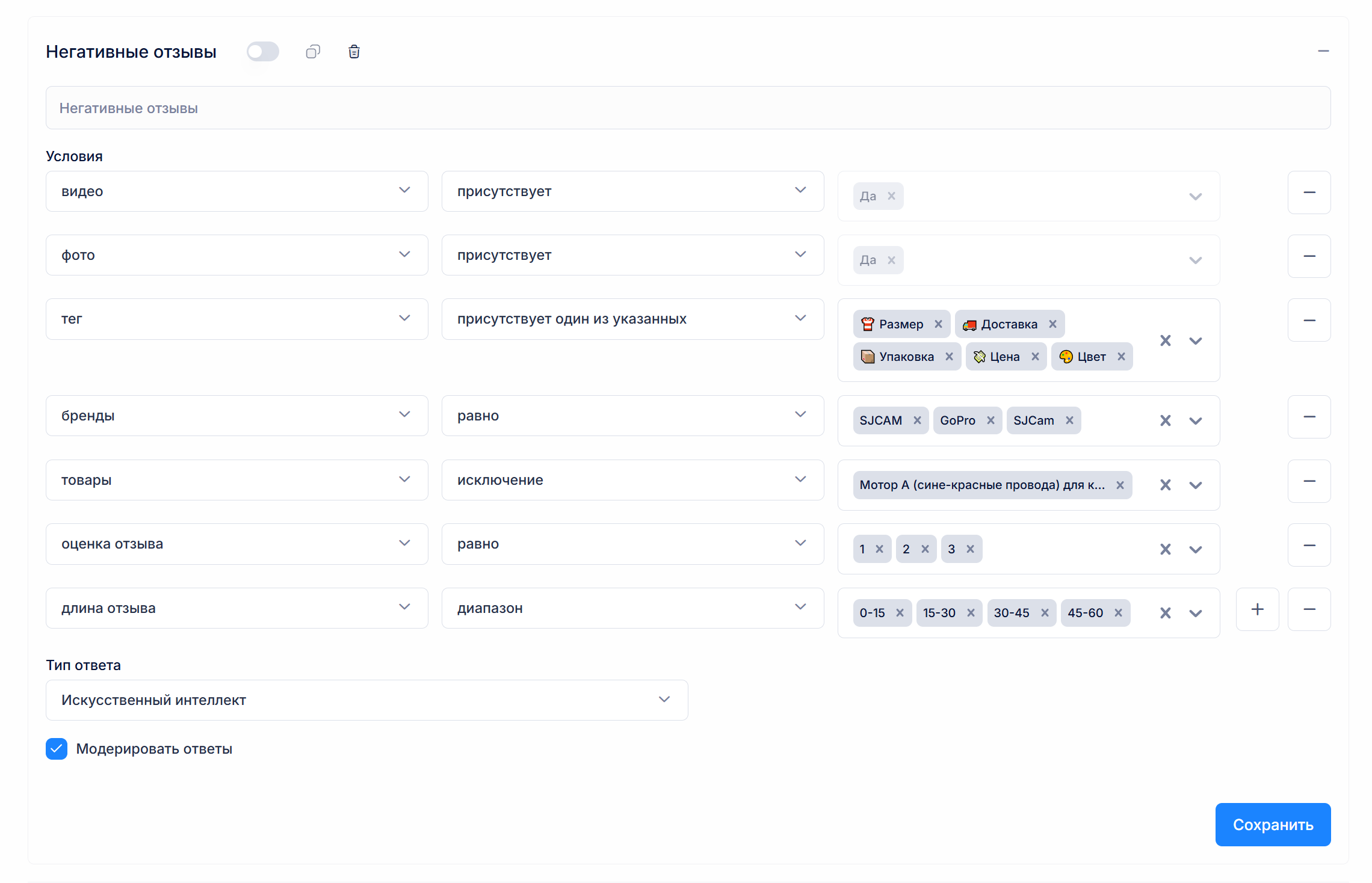1372x883 pixels.
Task: Click the rule name input field
Action: (688, 108)
